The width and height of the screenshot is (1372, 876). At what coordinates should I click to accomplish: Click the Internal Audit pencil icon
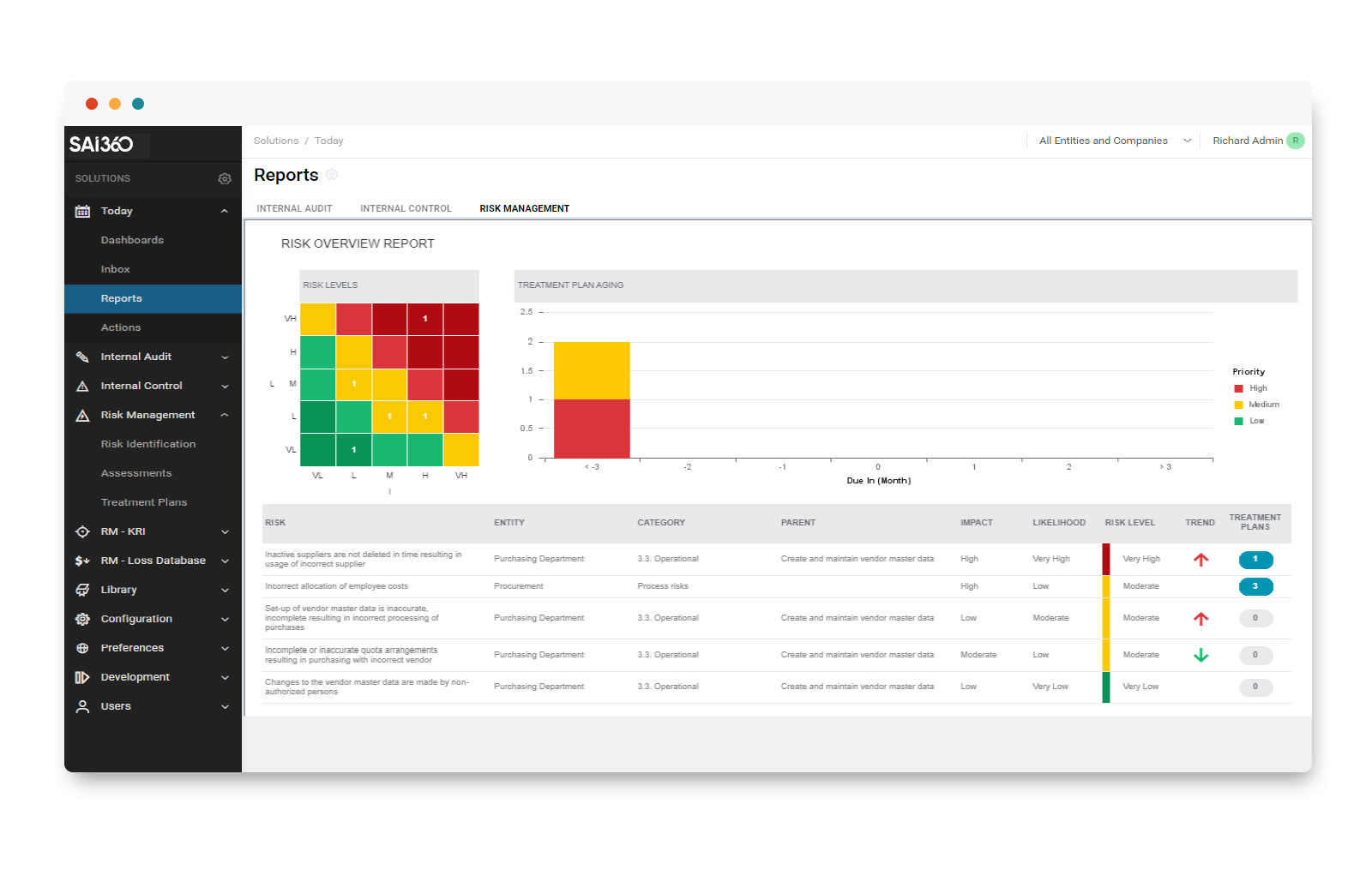pos(82,357)
